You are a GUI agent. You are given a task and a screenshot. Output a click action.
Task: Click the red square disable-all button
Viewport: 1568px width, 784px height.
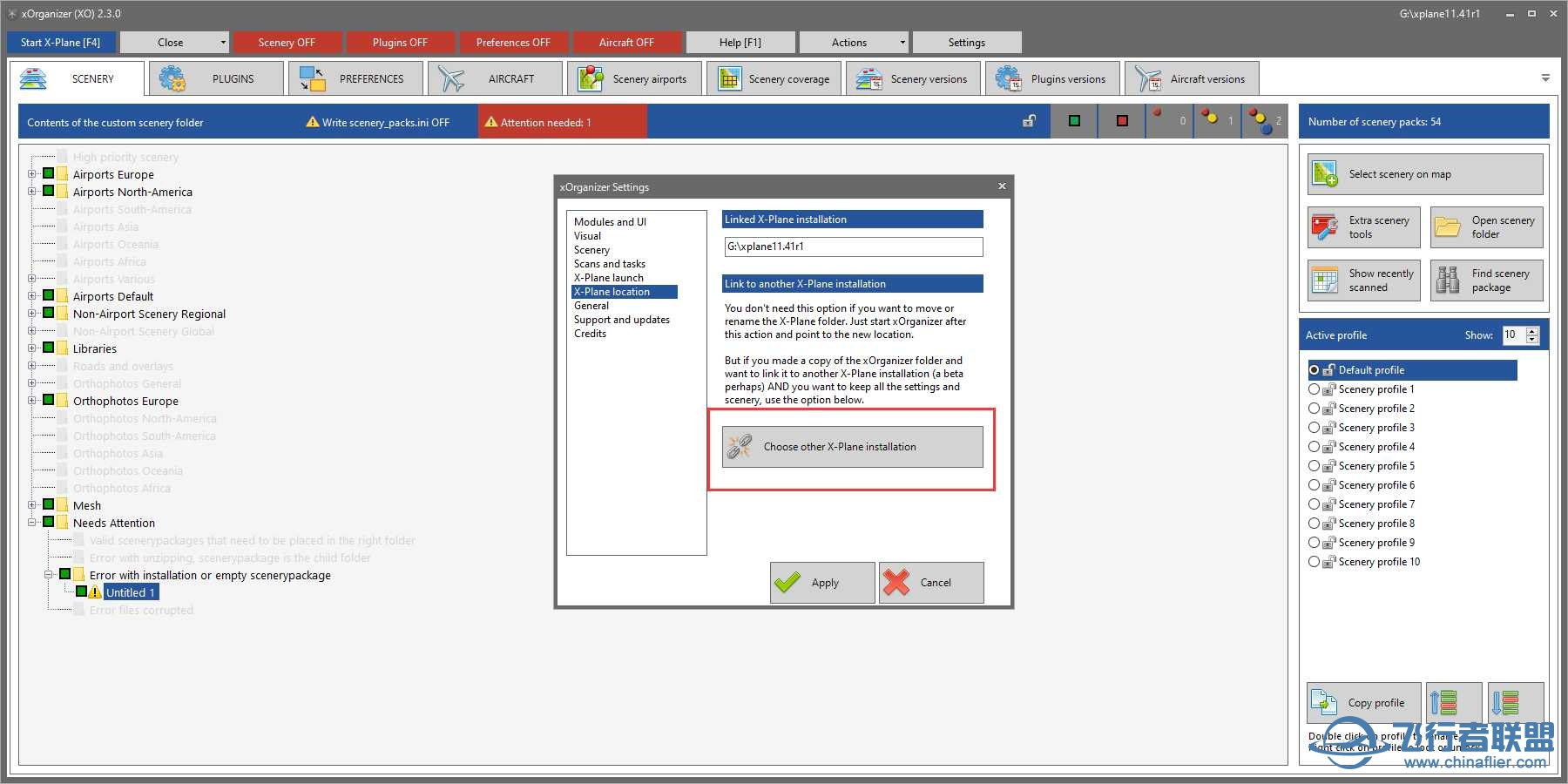[1122, 121]
